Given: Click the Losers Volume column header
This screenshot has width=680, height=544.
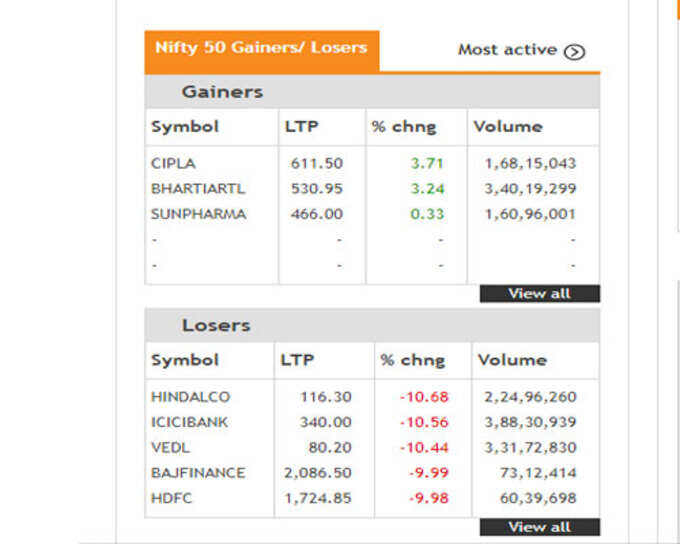Looking at the screenshot, I should click(513, 360).
